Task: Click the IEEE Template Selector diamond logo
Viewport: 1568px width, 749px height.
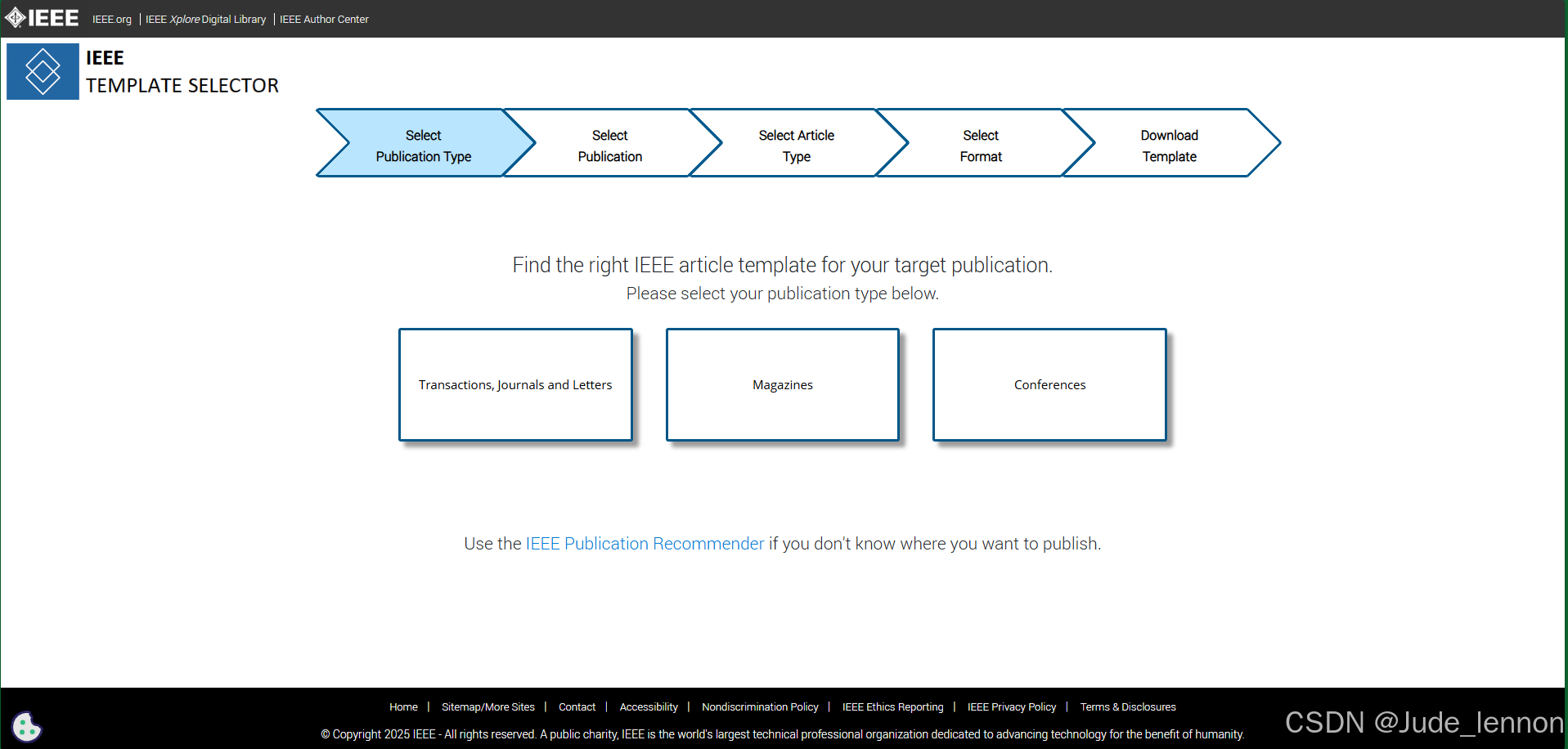Action: pyautogui.click(x=43, y=71)
